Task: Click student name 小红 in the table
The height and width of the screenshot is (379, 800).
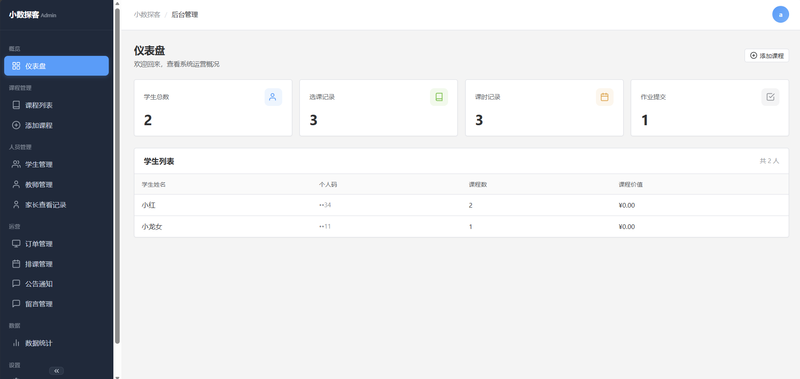Action: pos(148,205)
